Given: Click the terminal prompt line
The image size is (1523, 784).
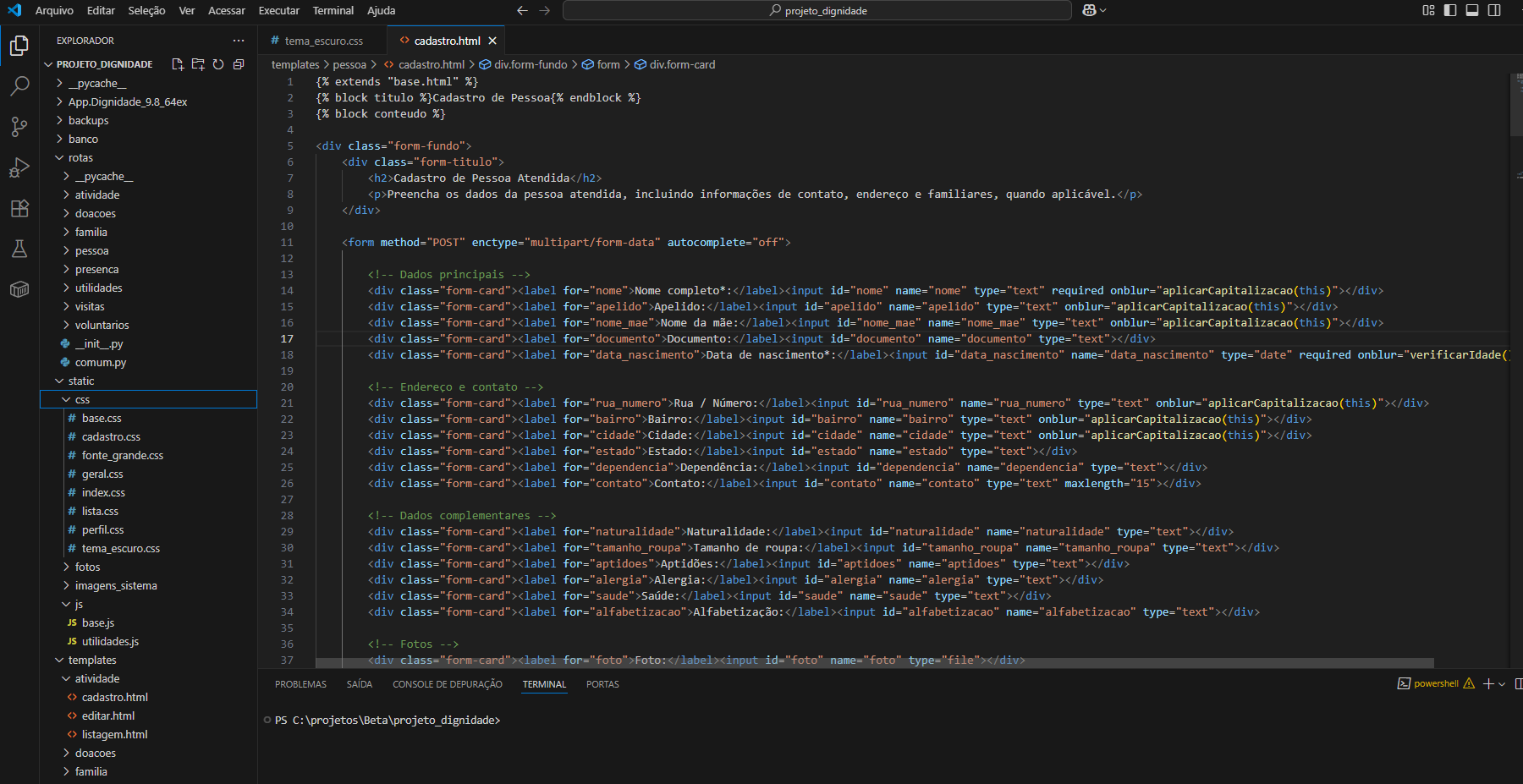Looking at the screenshot, I should click(x=388, y=720).
